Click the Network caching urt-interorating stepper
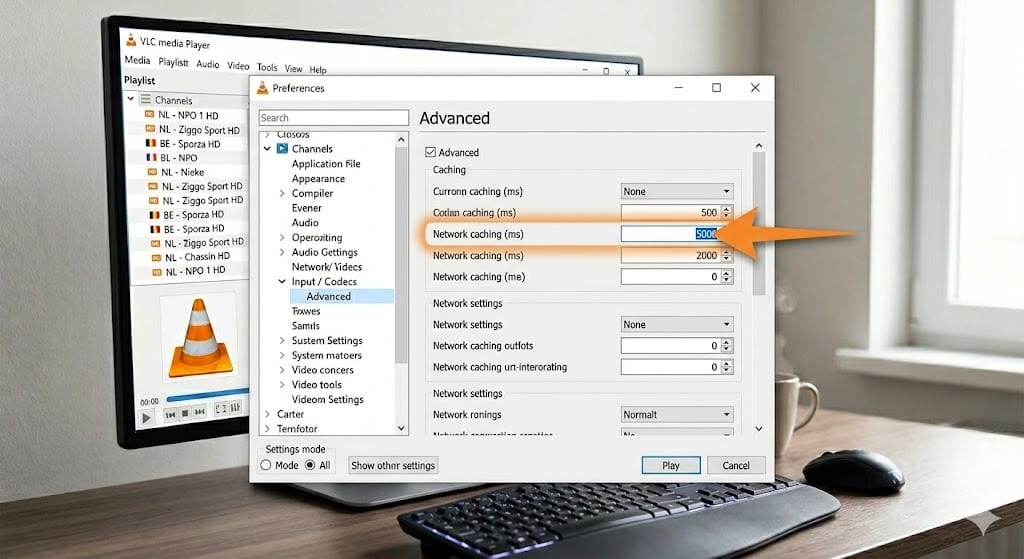Viewport: 1024px width, 559px height. click(727, 367)
